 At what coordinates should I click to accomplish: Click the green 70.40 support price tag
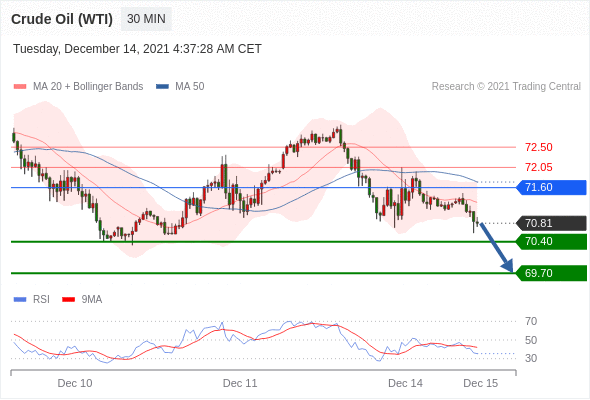551,241
